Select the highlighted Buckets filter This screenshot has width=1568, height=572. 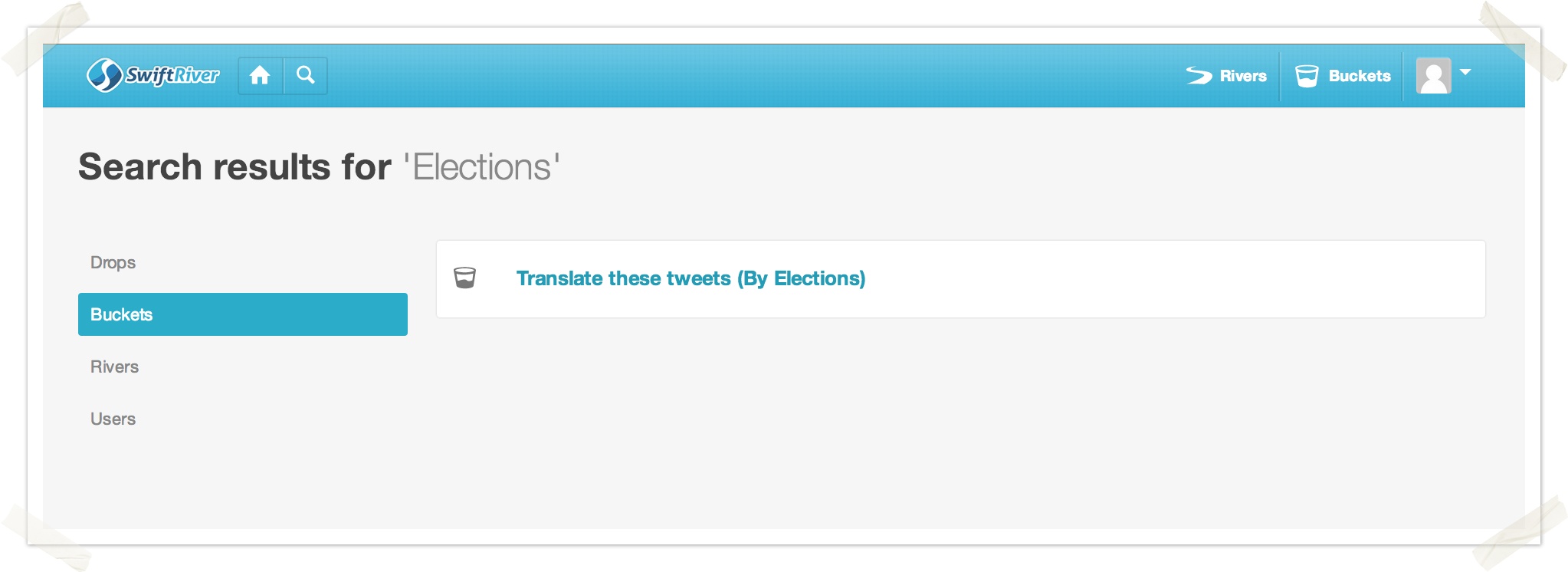coord(242,314)
